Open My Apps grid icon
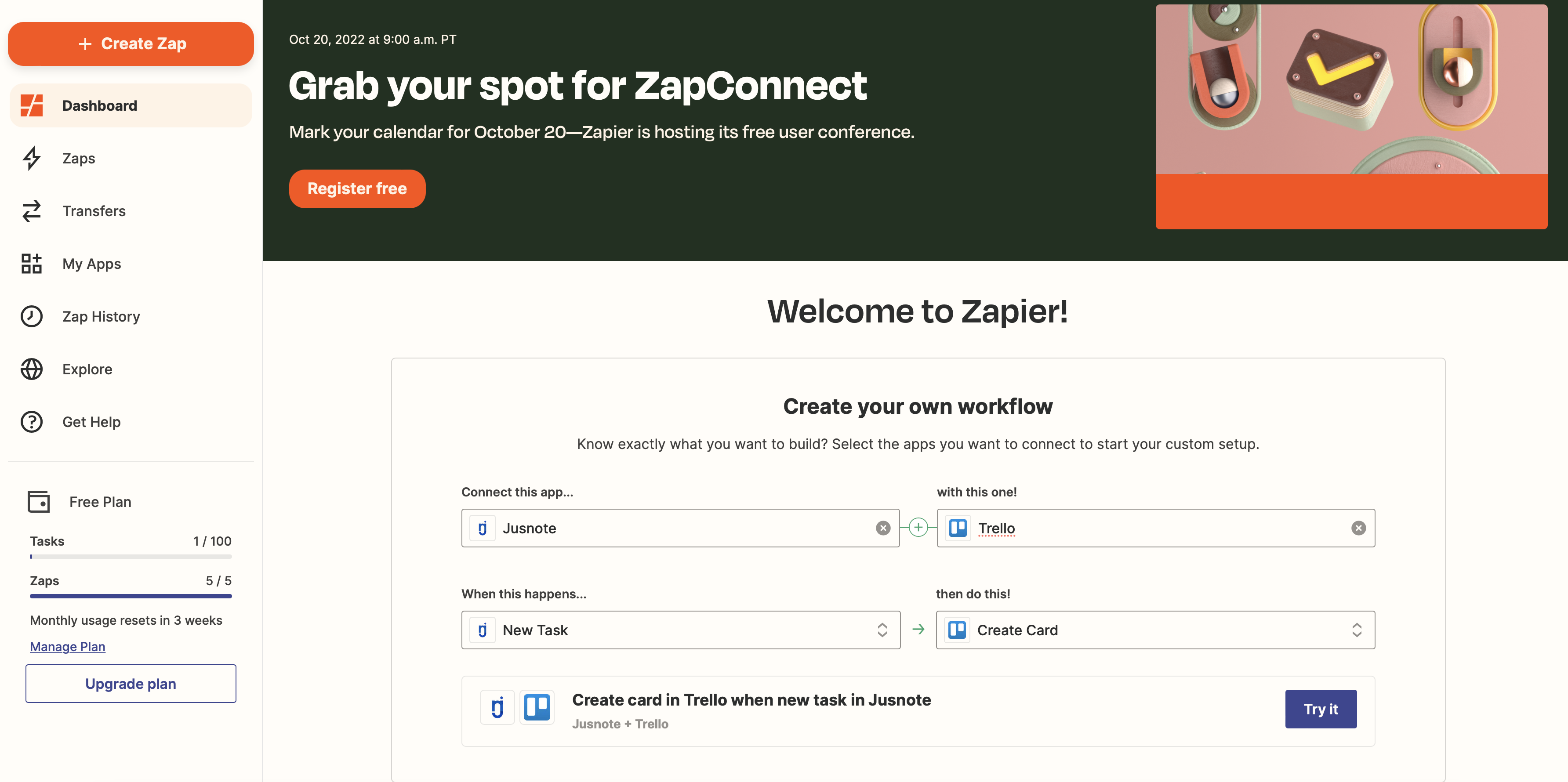This screenshot has height=782, width=1568. pos(32,264)
